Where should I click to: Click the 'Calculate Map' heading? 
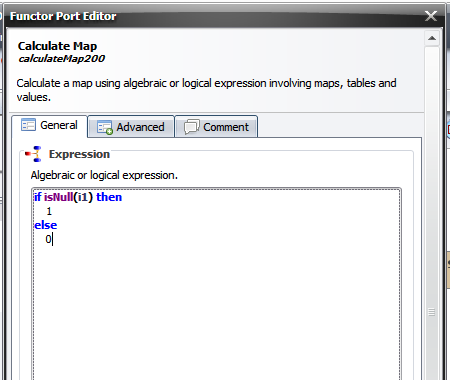tap(57, 46)
